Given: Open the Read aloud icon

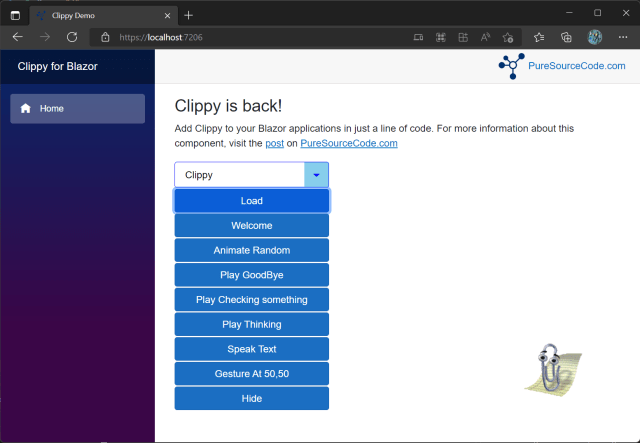Looking at the screenshot, I should (485, 38).
